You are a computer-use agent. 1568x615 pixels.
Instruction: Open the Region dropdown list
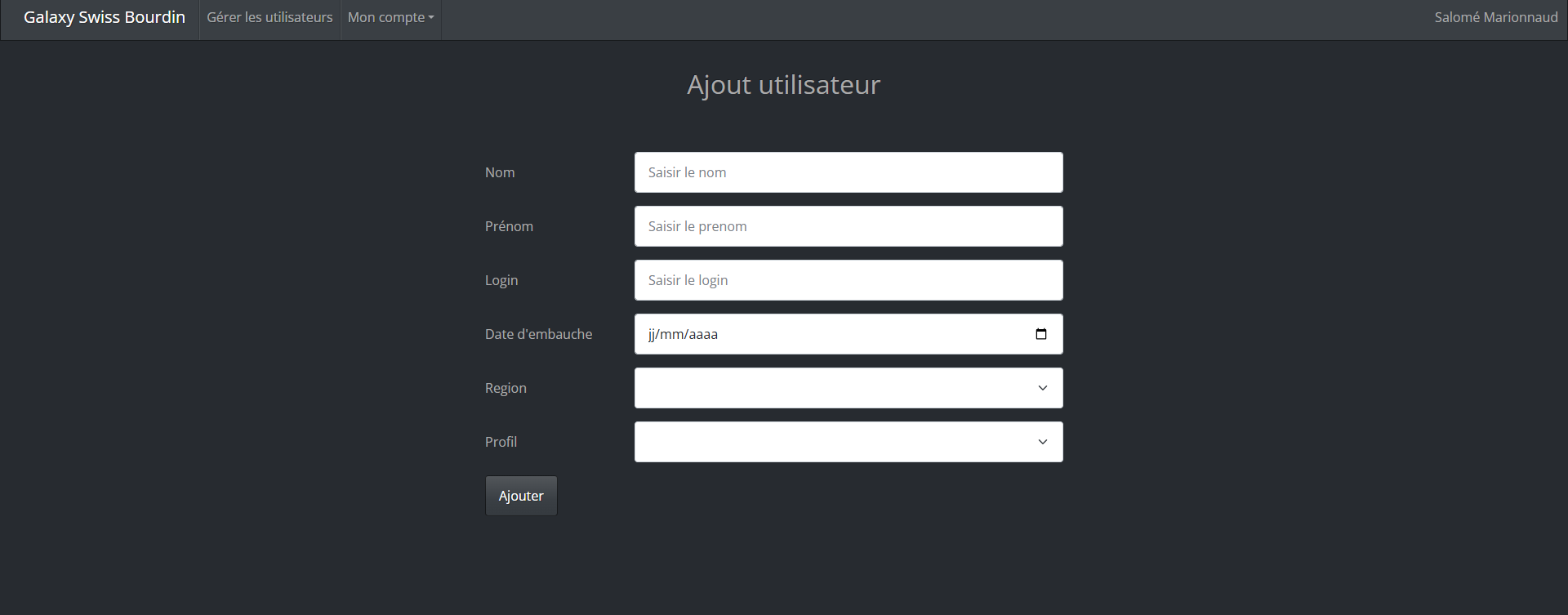tap(848, 388)
